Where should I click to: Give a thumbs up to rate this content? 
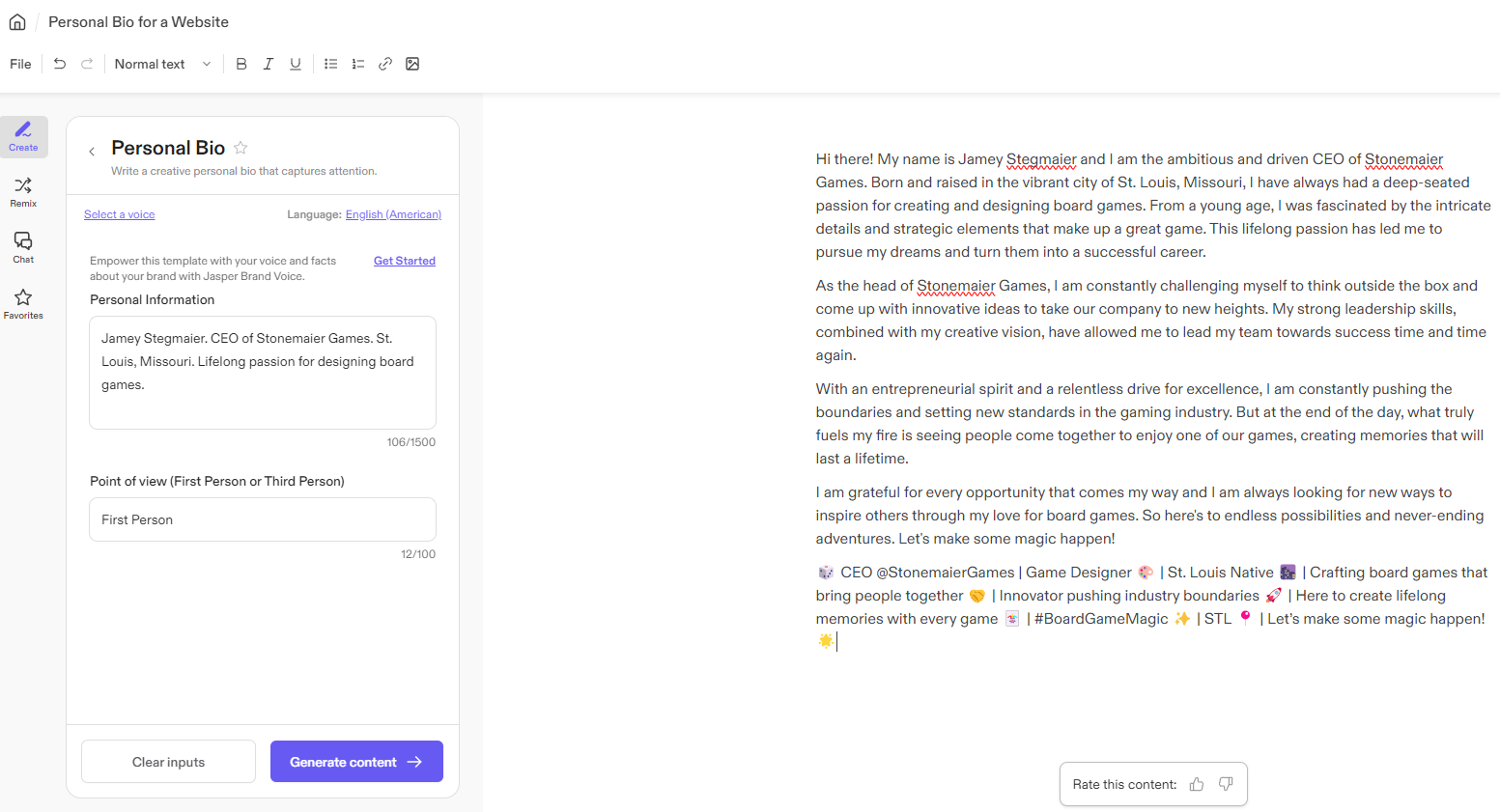pyautogui.click(x=1197, y=784)
